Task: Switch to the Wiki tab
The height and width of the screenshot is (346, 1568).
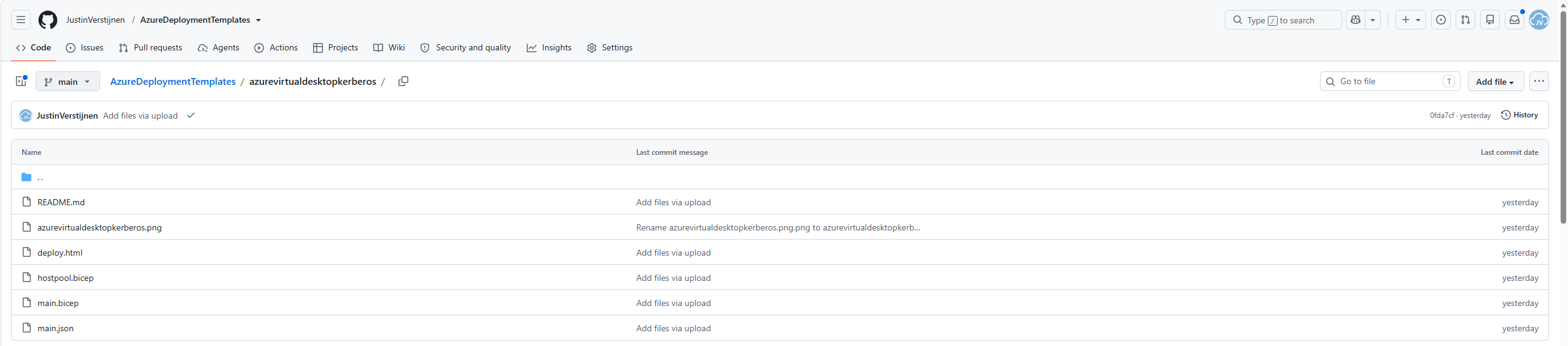Action: 389,47
